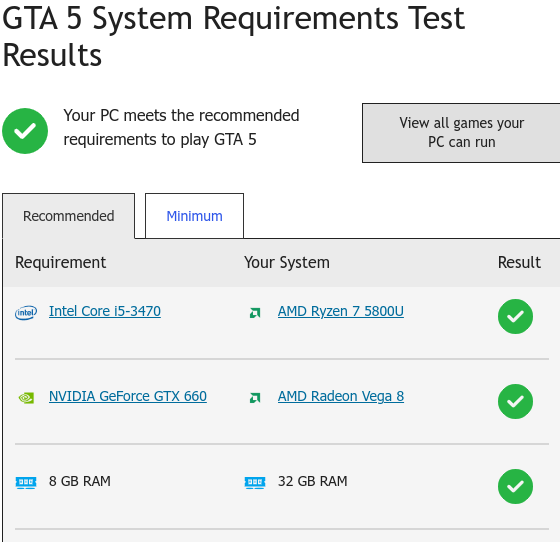Viewport: 560px width, 542px height.
Task: Open the Intel Core i5-3470 link
Action: [x=105, y=311]
